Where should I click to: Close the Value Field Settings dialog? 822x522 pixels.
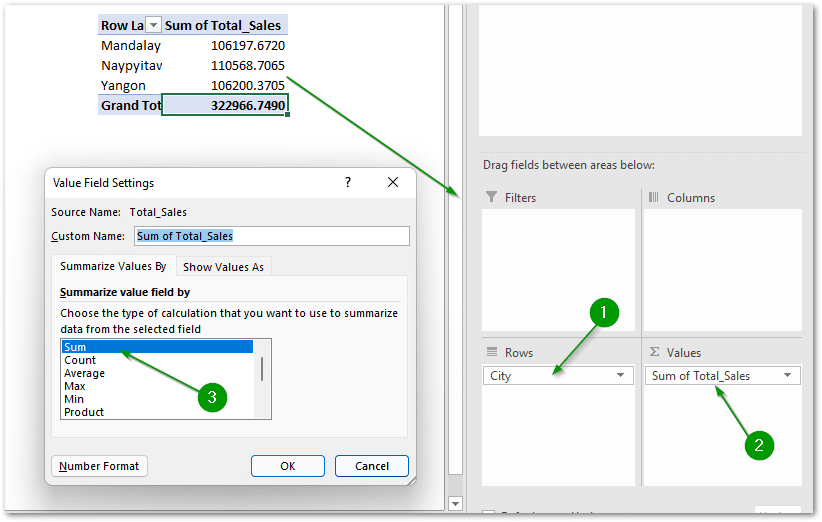(x=393, y=182)
